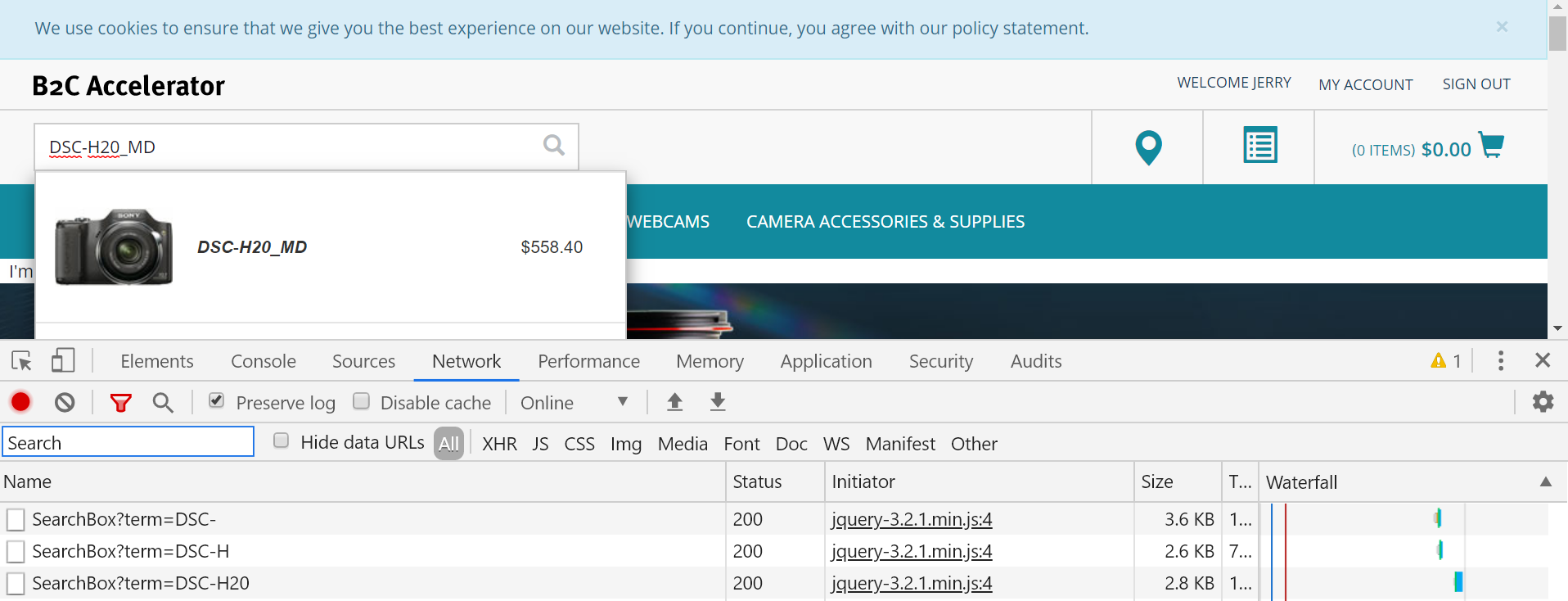Click the Sony camera thumbnail in the suggestion
1568x601 pixels.
[114, 247]
